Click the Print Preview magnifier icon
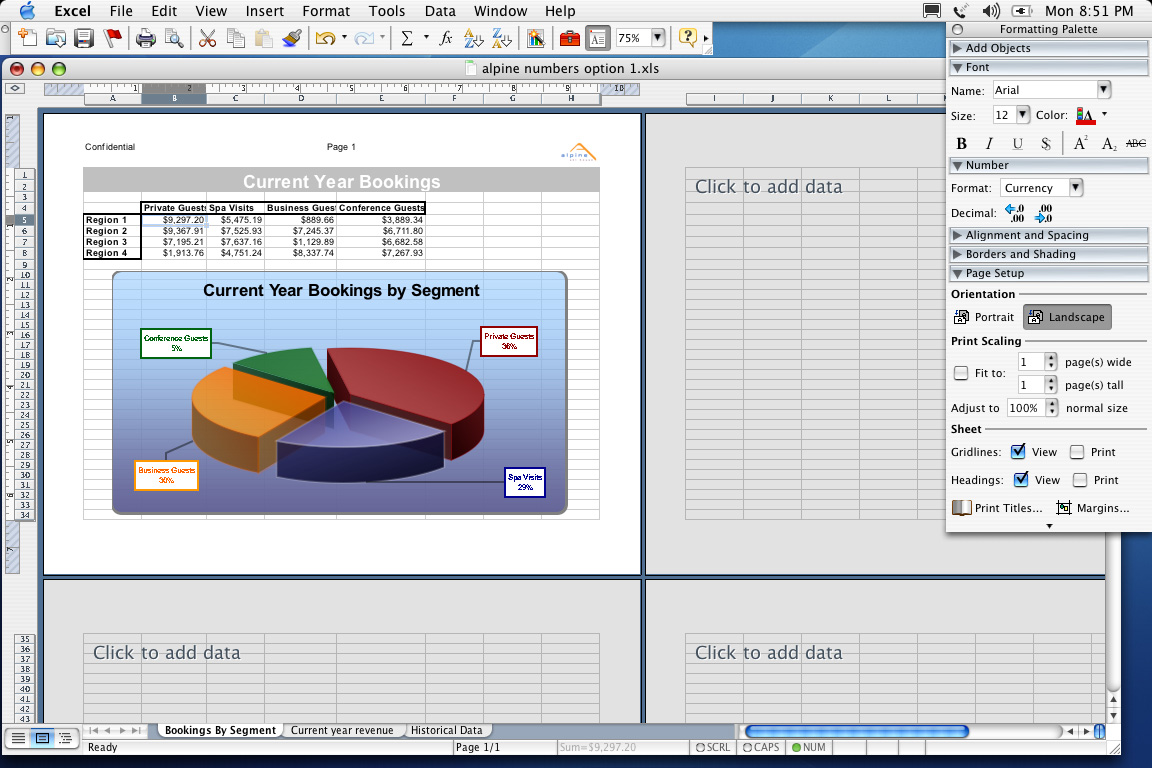 pos(175,38)
